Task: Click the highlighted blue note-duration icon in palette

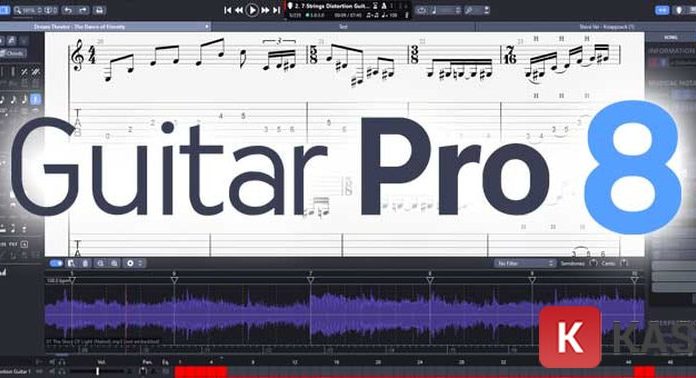Action: point(36,99)
